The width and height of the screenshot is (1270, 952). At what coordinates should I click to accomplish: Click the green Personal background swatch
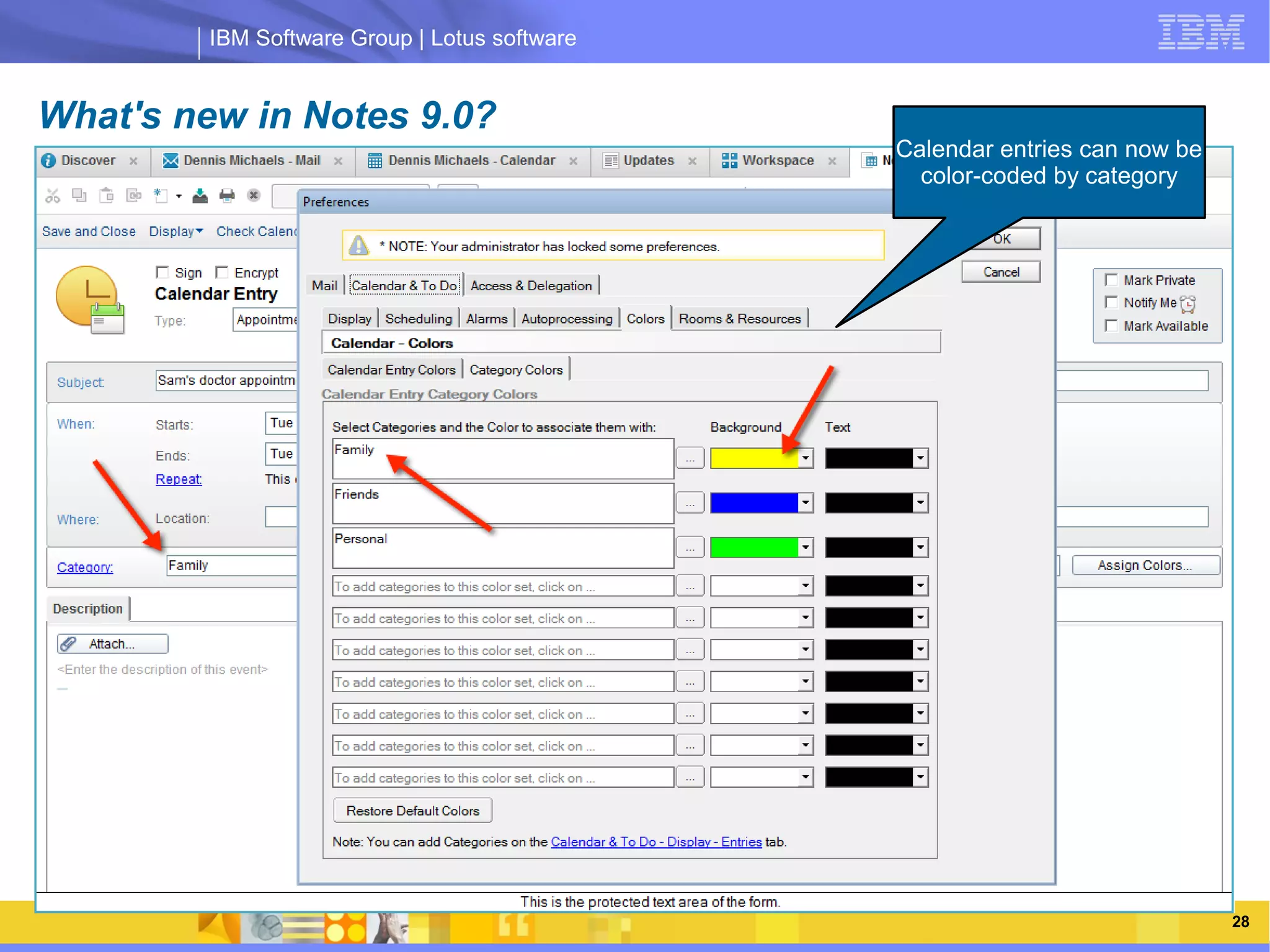pos(754,548)
